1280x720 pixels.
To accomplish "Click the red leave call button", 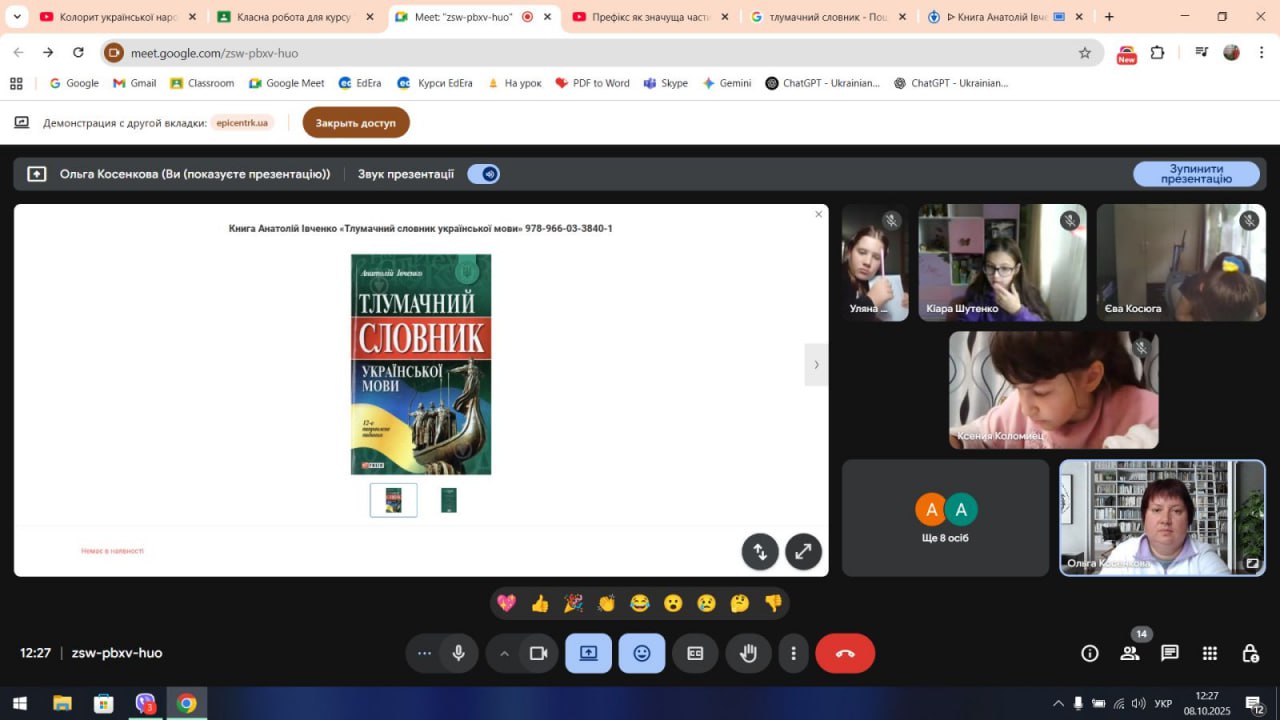I will (845, 653).
